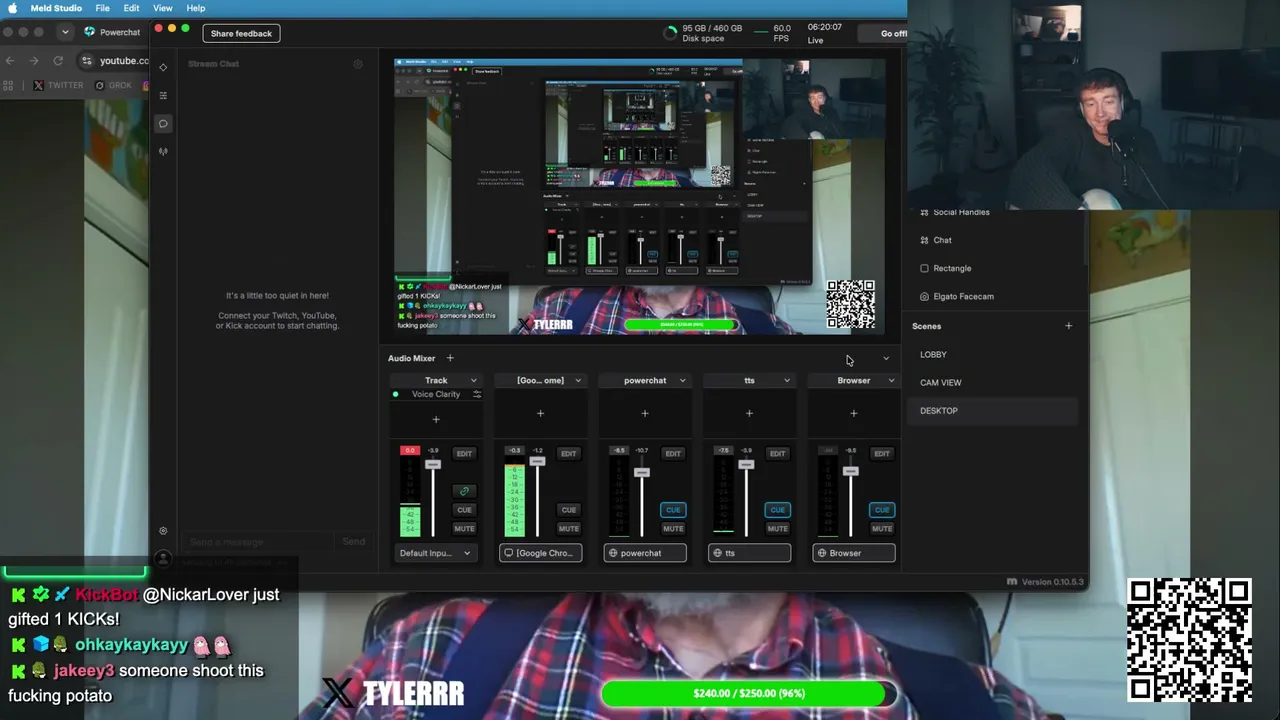Click the Elgato Facecam camera icon
The height and width of the screenshot is (720, 1280).
pos(924,296)
